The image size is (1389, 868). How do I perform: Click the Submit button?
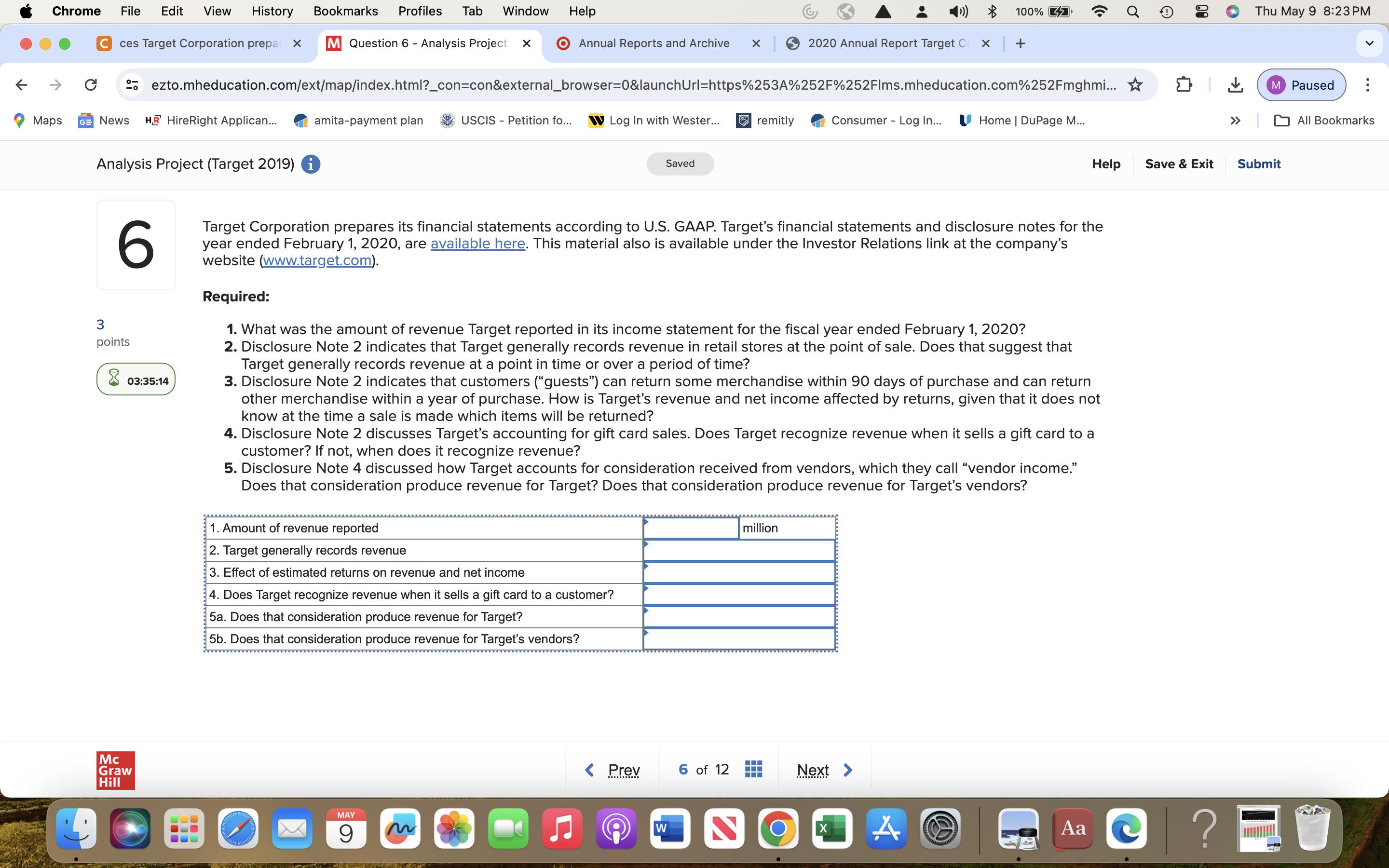click(1259, 164)
